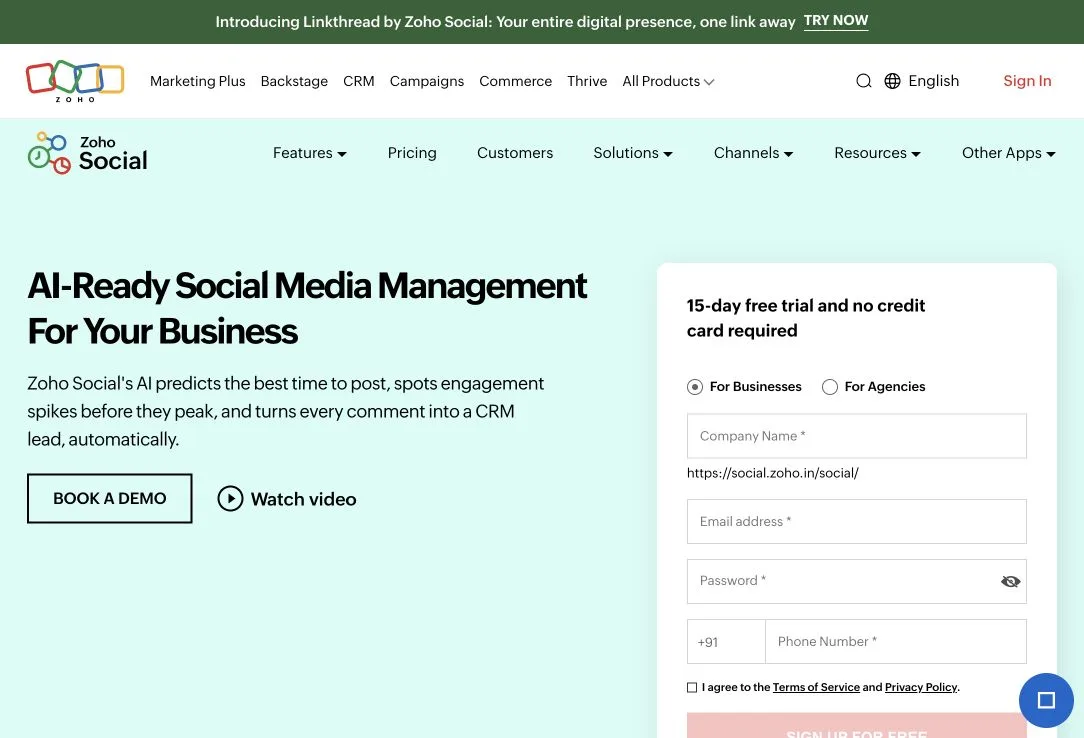Image resolution: width=1084 pixels, height=738 pixels.
Task: Toggle password visibility eye icon
Action: pos(1010,581)
